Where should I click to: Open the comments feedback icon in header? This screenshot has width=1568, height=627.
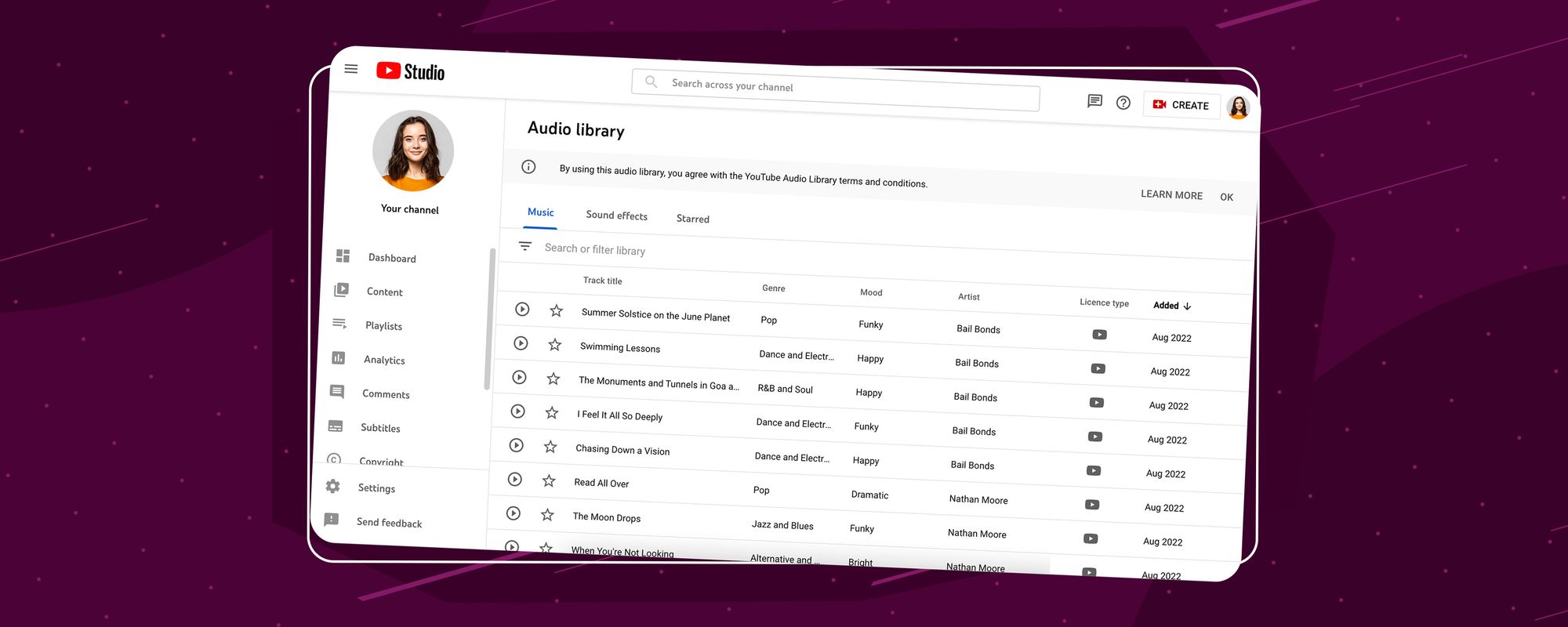click(x=1094, y=101)
